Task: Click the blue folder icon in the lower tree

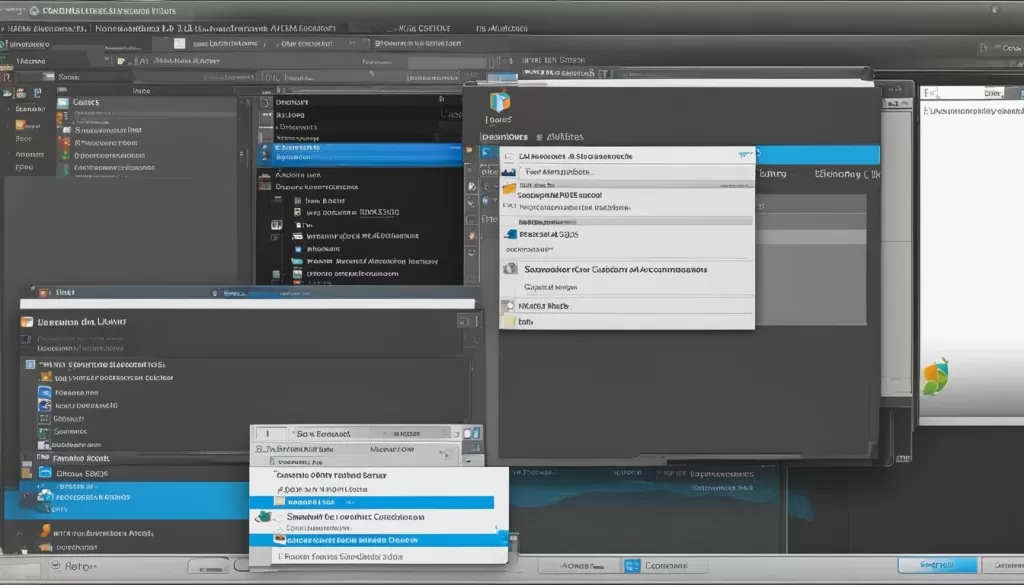Action: click(x=45, y=473)
